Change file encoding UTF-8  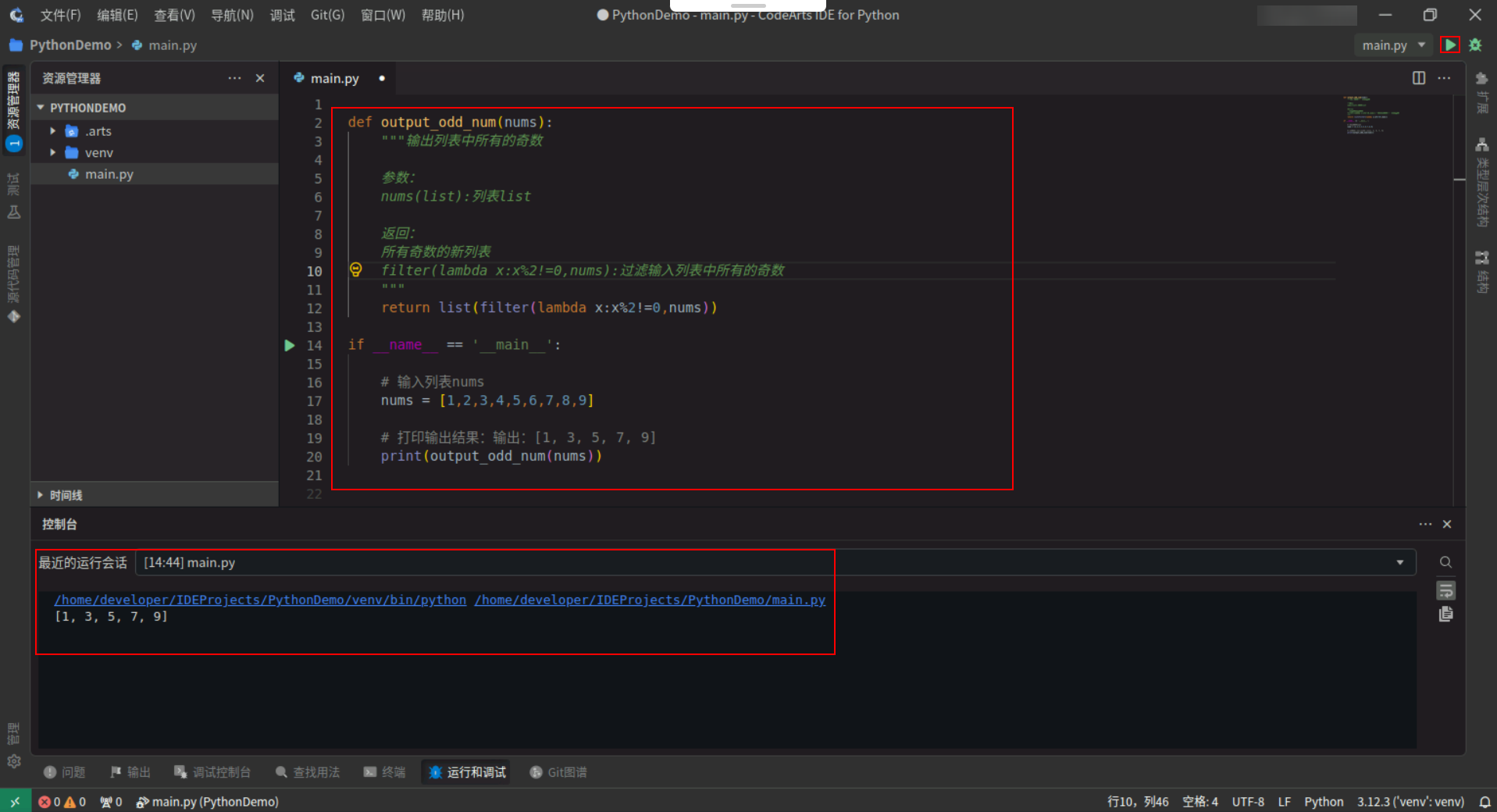click(x=1248, y=802)
